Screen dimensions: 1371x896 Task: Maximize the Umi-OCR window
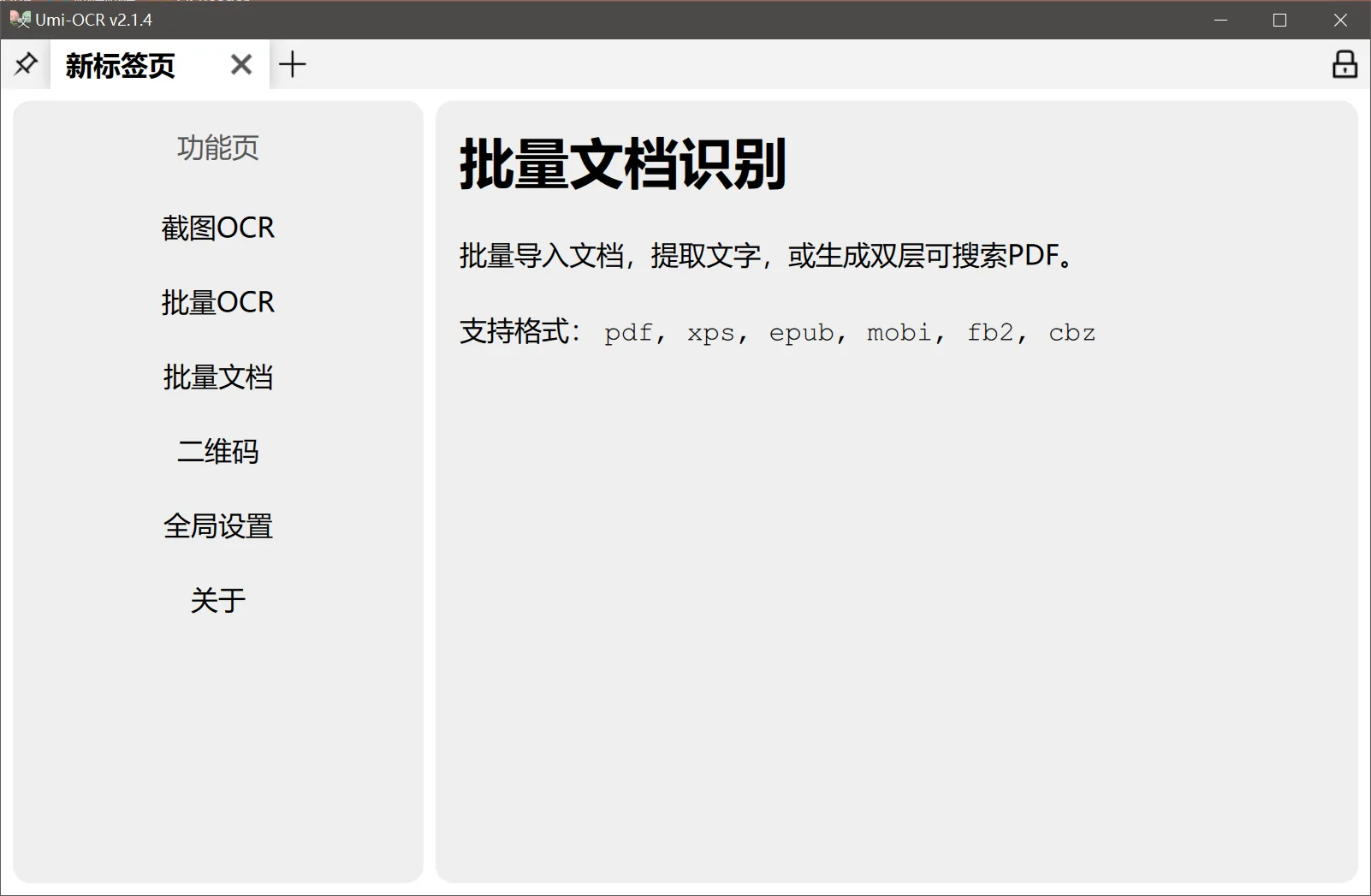click(x=1280, y=20)
